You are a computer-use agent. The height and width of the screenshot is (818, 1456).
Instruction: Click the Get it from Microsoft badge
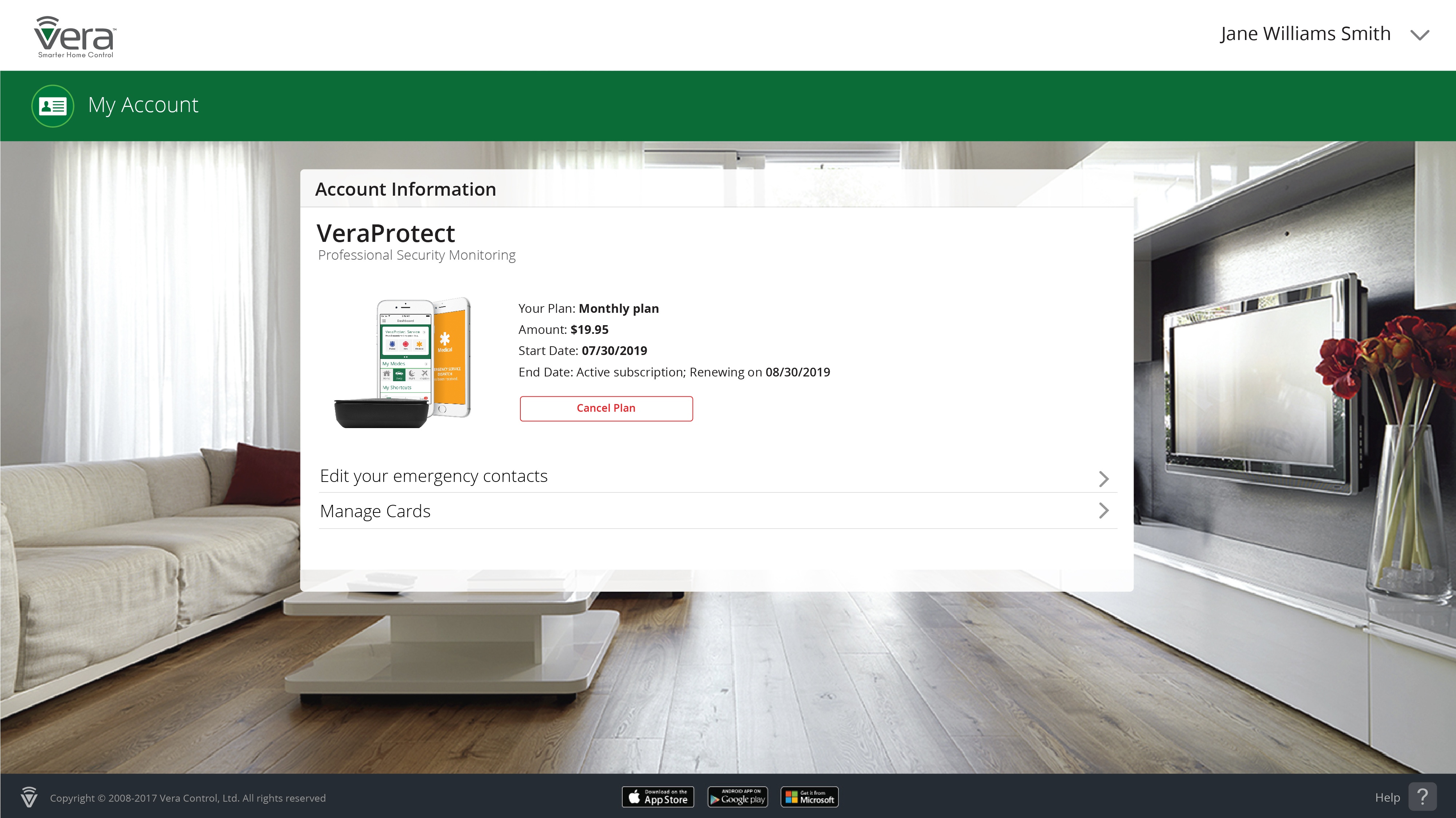[x=809, y=797]
